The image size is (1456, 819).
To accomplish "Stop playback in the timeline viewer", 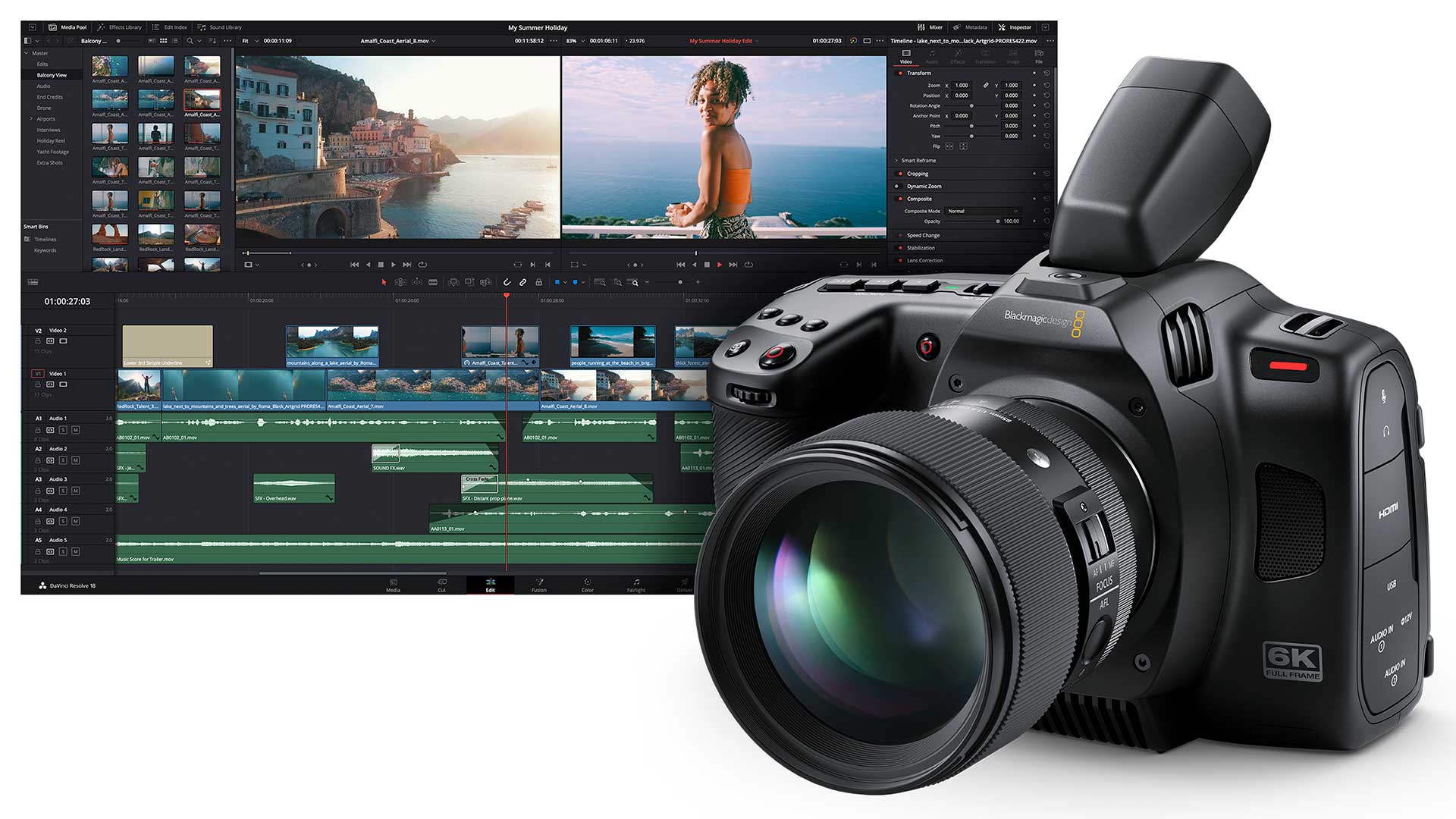I will (707, 265).
